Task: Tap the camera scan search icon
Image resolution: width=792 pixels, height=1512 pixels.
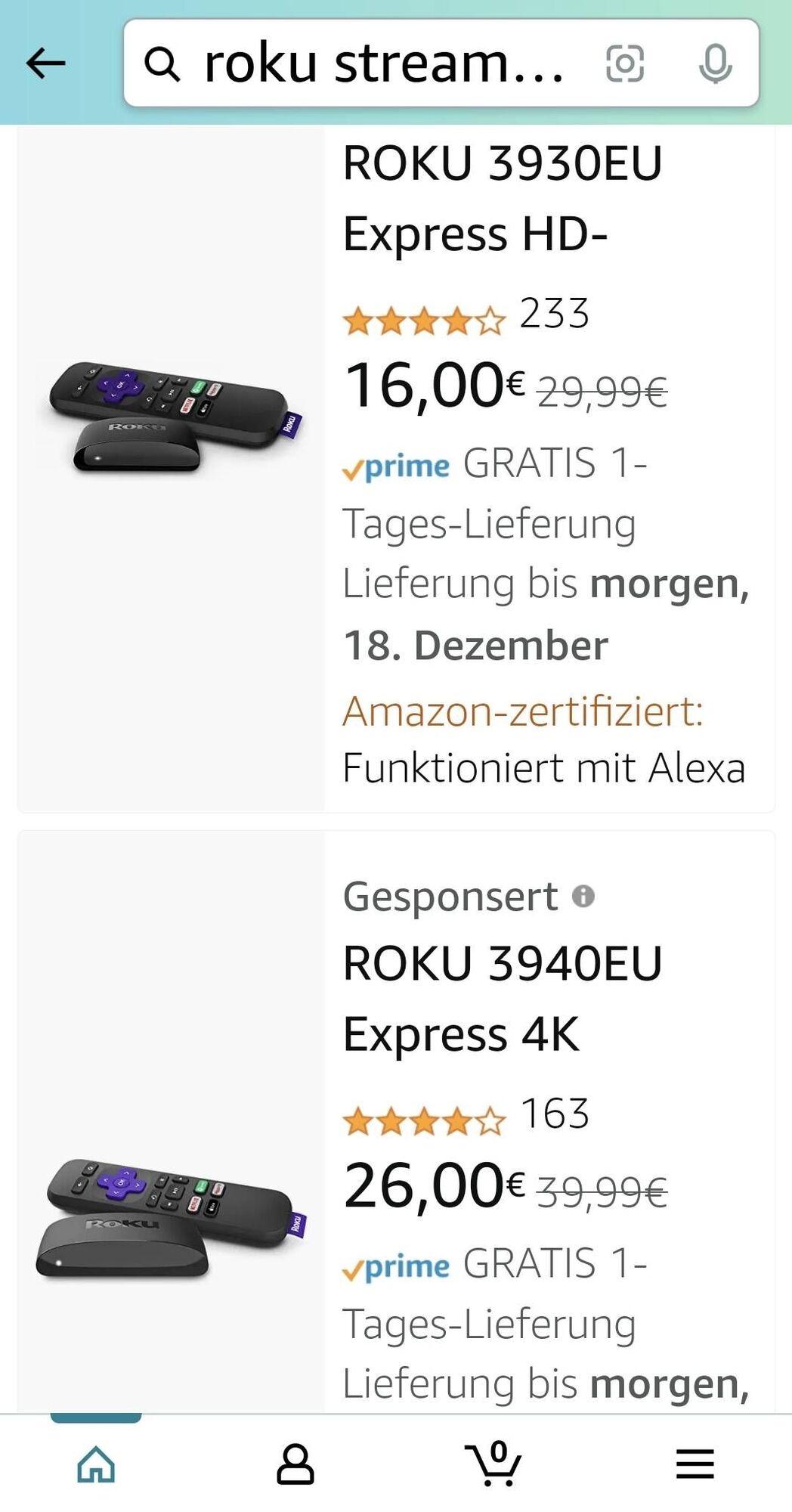Action: 625,63
